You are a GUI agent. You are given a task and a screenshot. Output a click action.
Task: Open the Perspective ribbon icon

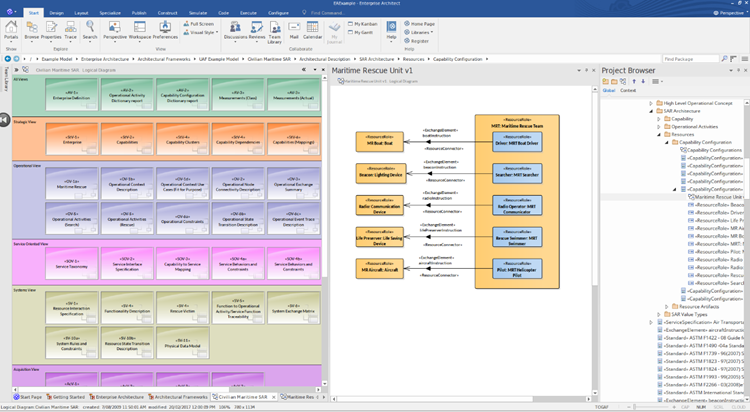115,30
